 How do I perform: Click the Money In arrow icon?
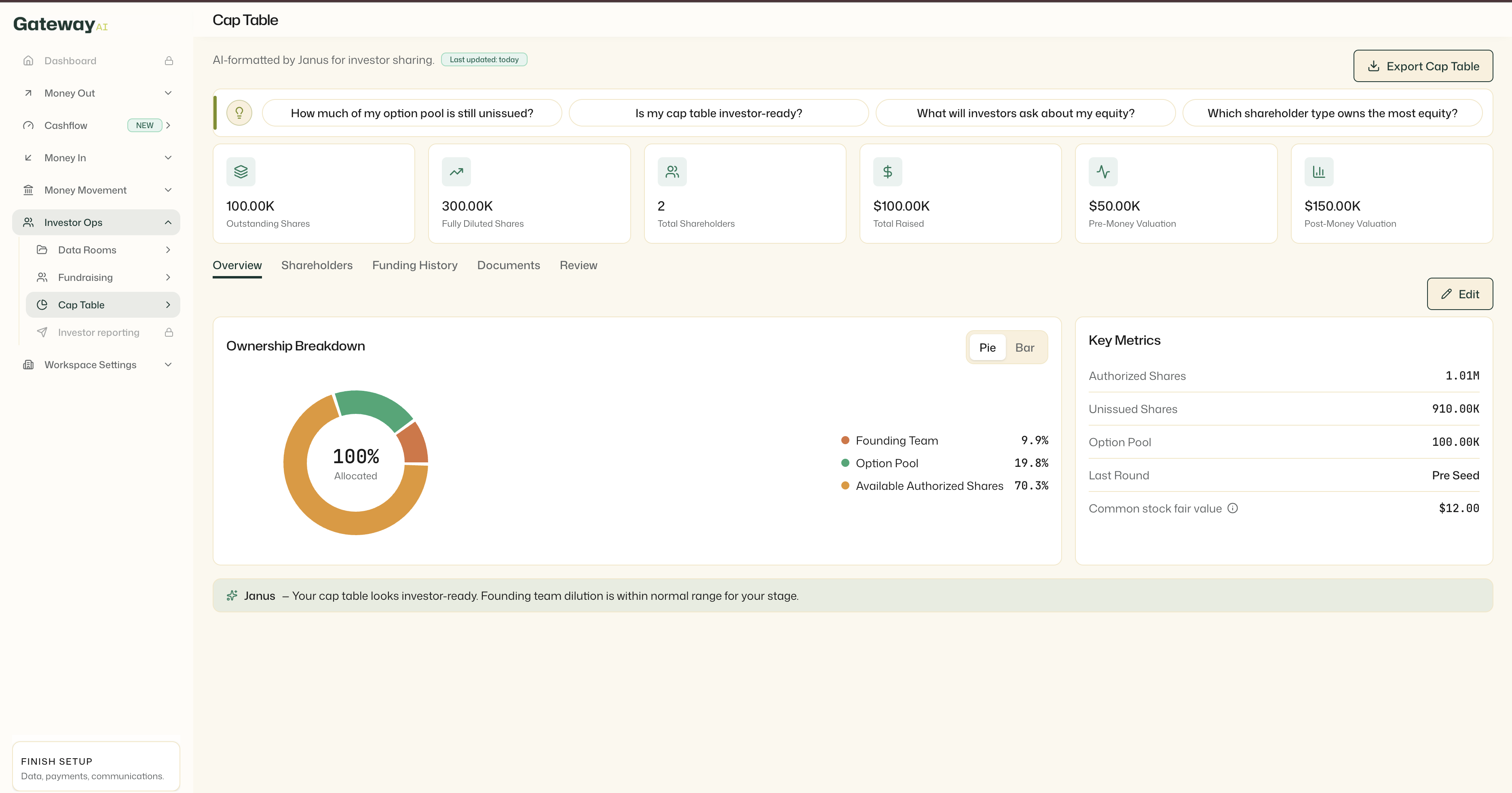[28, 157]
